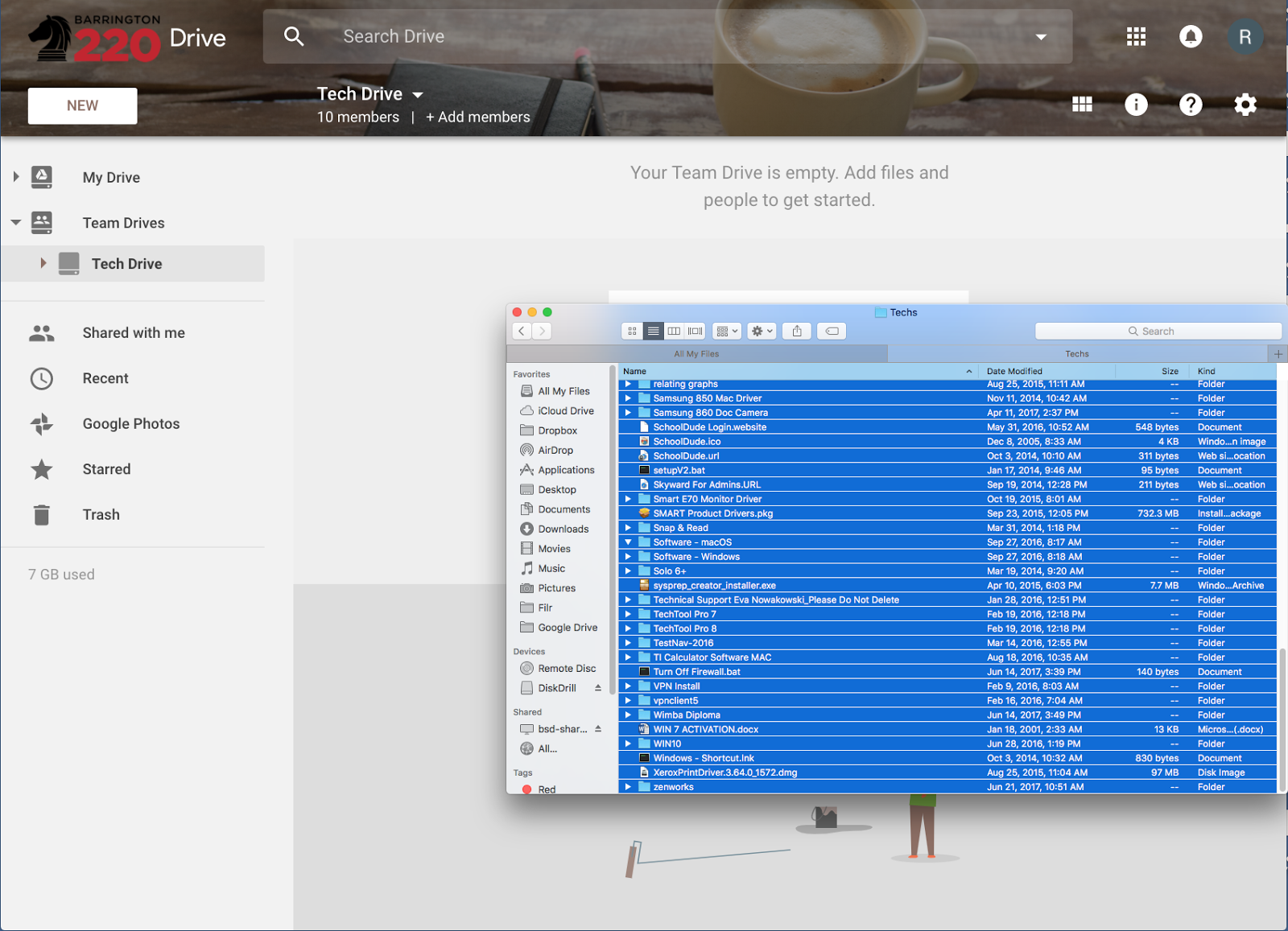Open the Drive help question mark icon
This screenshot has height=931, width=1288.
[1191, 104]
